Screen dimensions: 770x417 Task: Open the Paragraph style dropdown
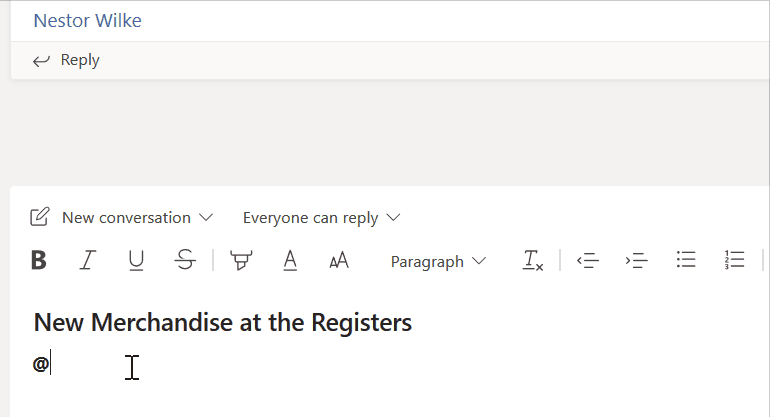click(x=438, y=261)
